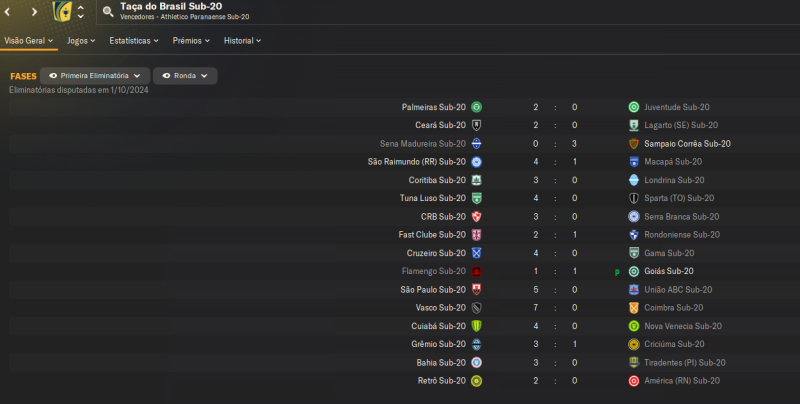Open the Prémios tab menu

(x=192, y=41)
